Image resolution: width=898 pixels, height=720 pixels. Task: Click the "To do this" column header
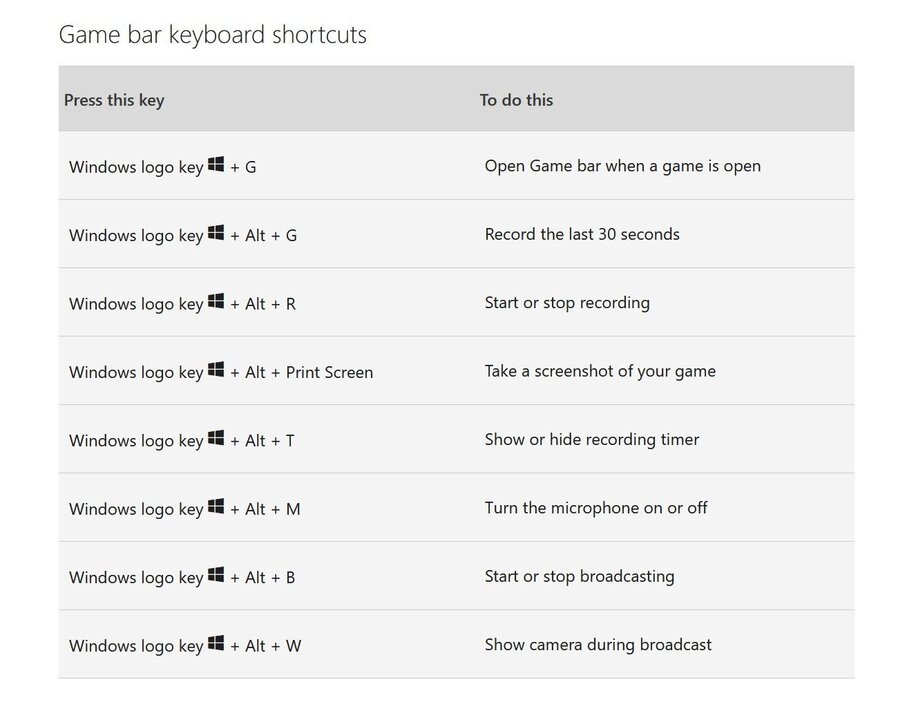[516, 100]
